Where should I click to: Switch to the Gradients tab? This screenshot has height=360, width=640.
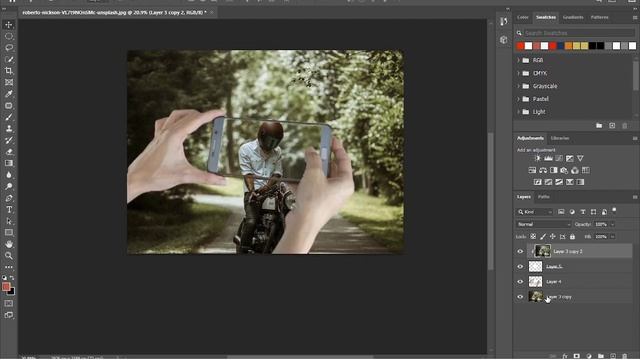pyautogui.click(x=573, y=18)
